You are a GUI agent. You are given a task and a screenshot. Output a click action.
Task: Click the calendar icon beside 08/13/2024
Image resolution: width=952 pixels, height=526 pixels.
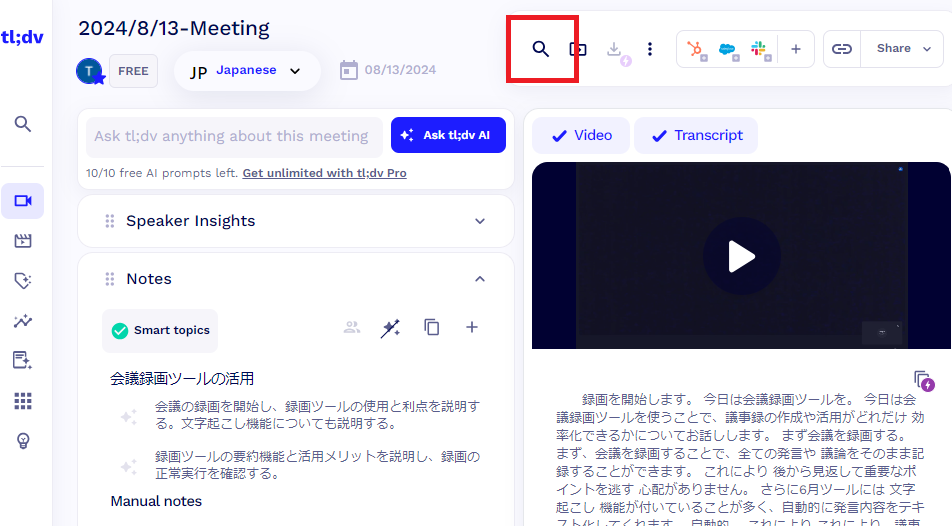[x=348, y=70]
